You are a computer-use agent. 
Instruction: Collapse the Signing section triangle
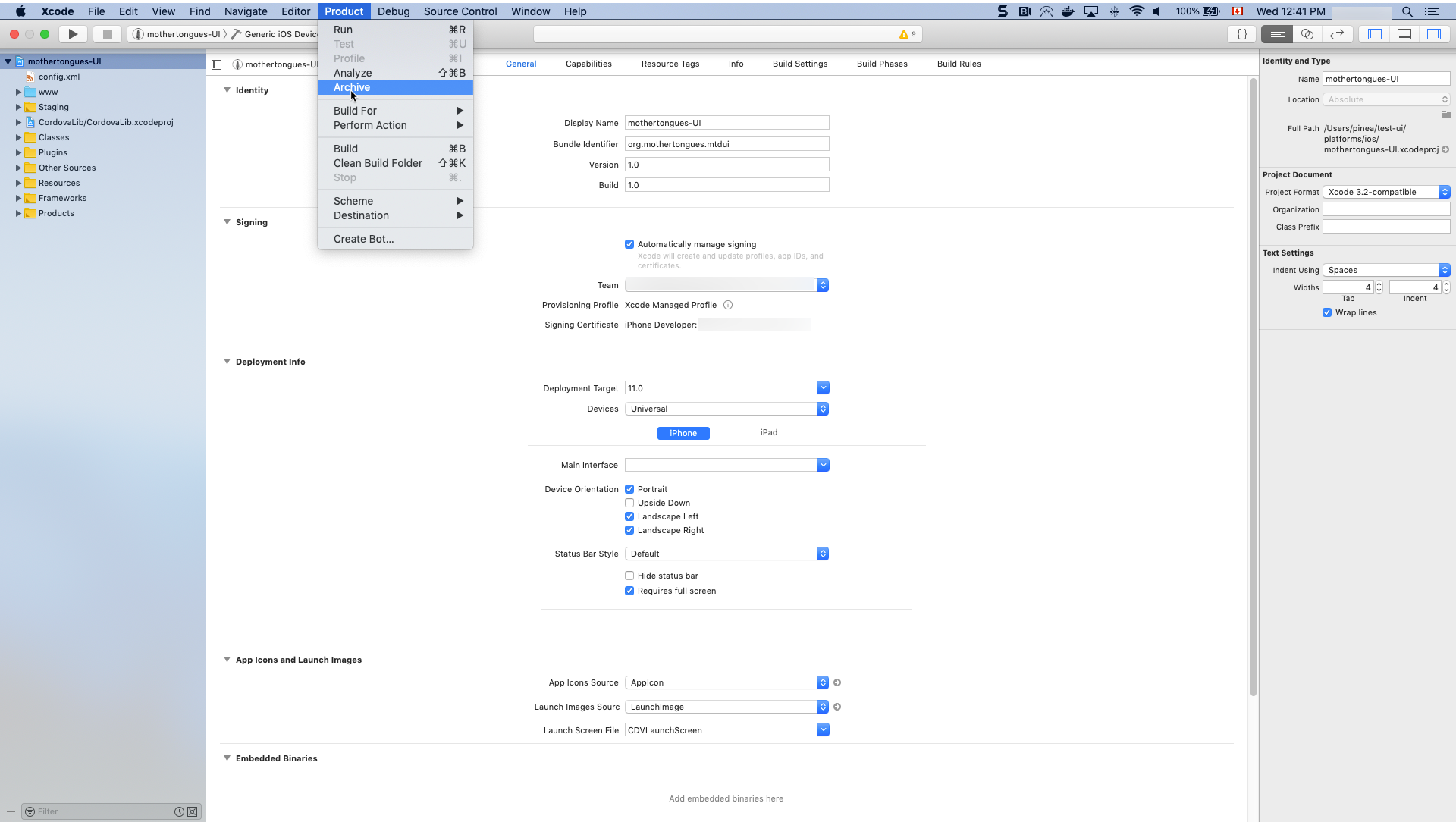point(227,222)
